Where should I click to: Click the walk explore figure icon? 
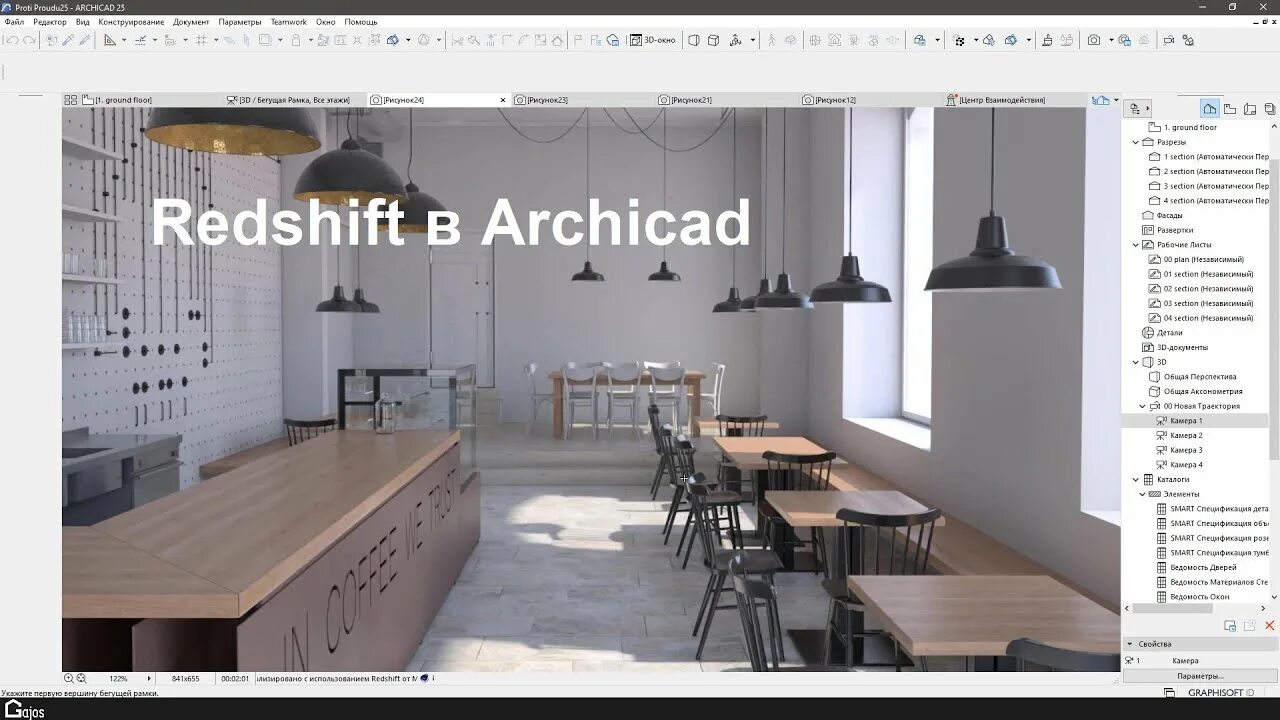[x=771, y=40]
